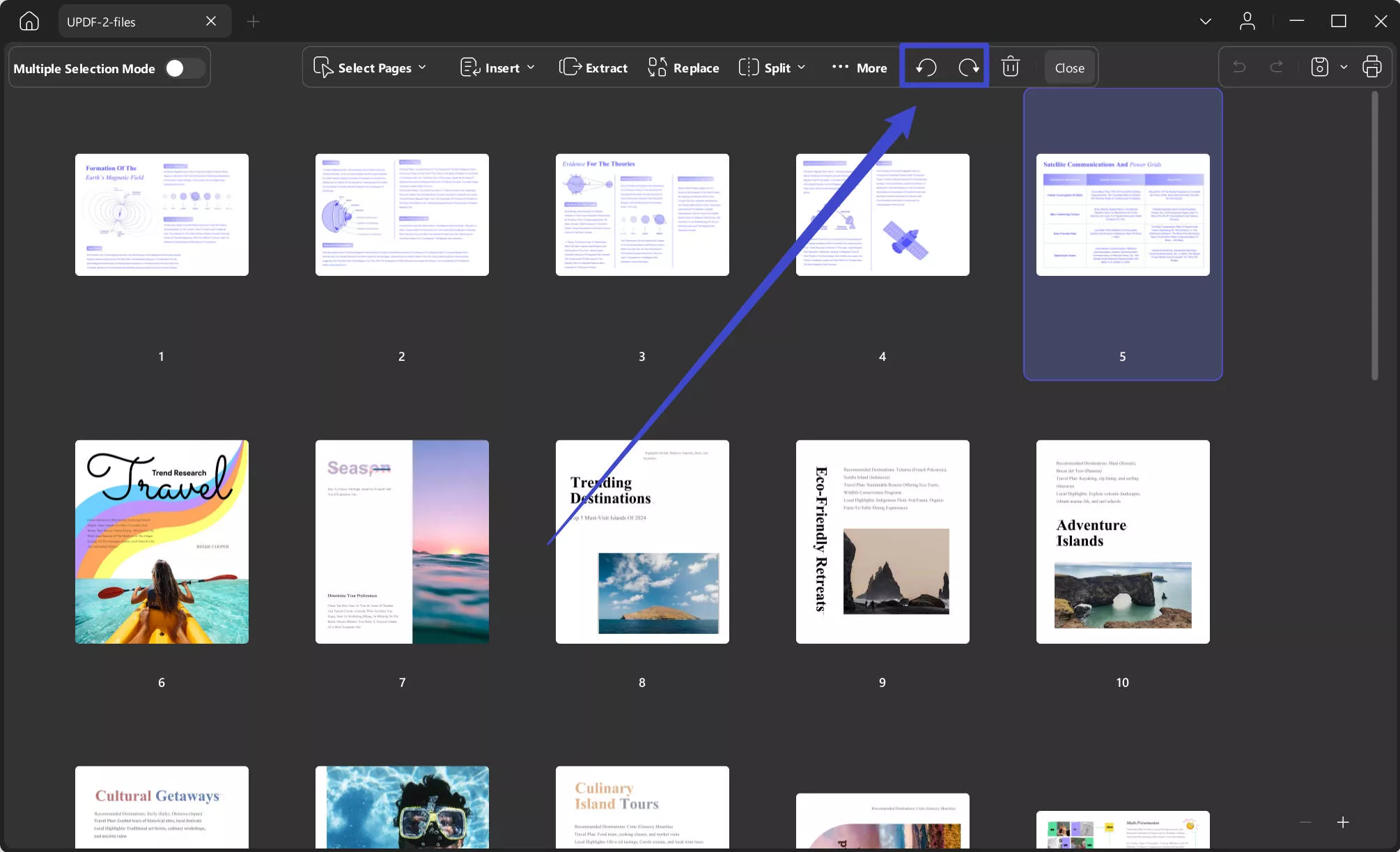Image resolution: width=1400 pixels, height=852 pixels.
Task: Select page 2 thumbnail
Action: [402, 215]
